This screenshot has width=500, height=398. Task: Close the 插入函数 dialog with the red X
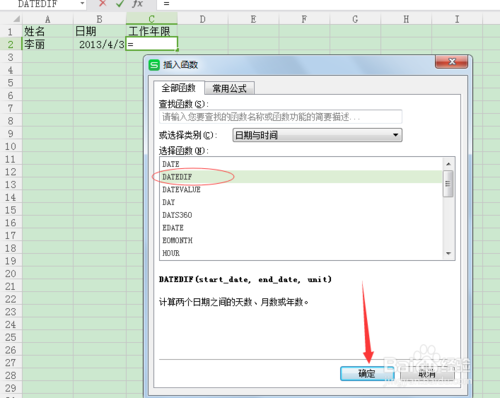coord(452,62)
